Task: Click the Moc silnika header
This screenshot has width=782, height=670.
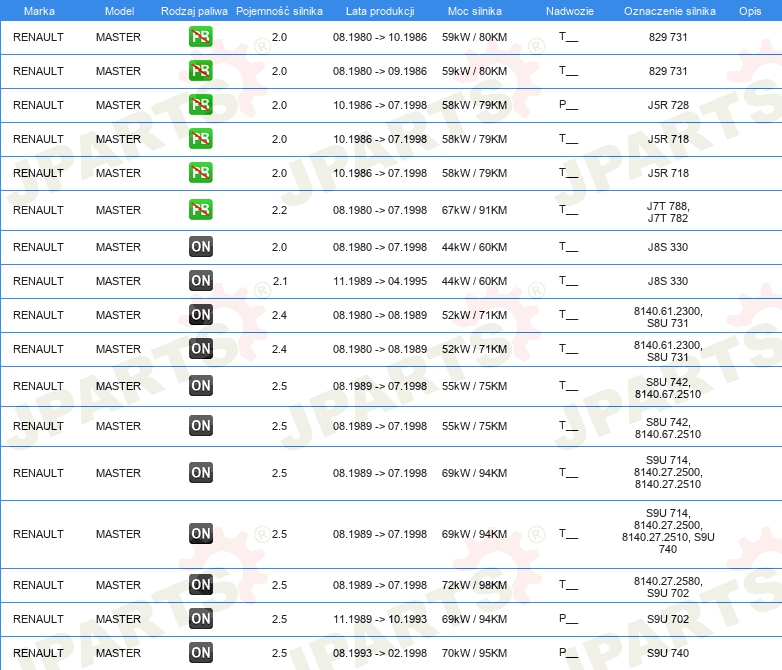Action: click(474, 11)
